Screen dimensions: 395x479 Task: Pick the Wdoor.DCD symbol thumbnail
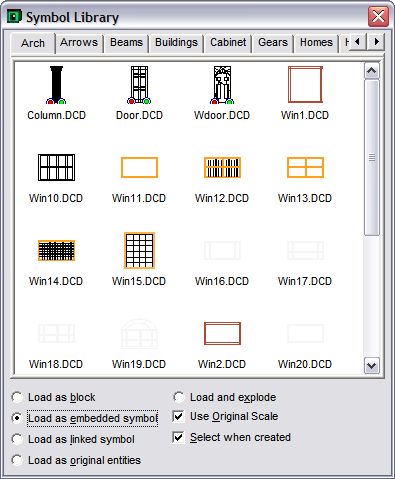pyautogui.click(x=222, y=85)
